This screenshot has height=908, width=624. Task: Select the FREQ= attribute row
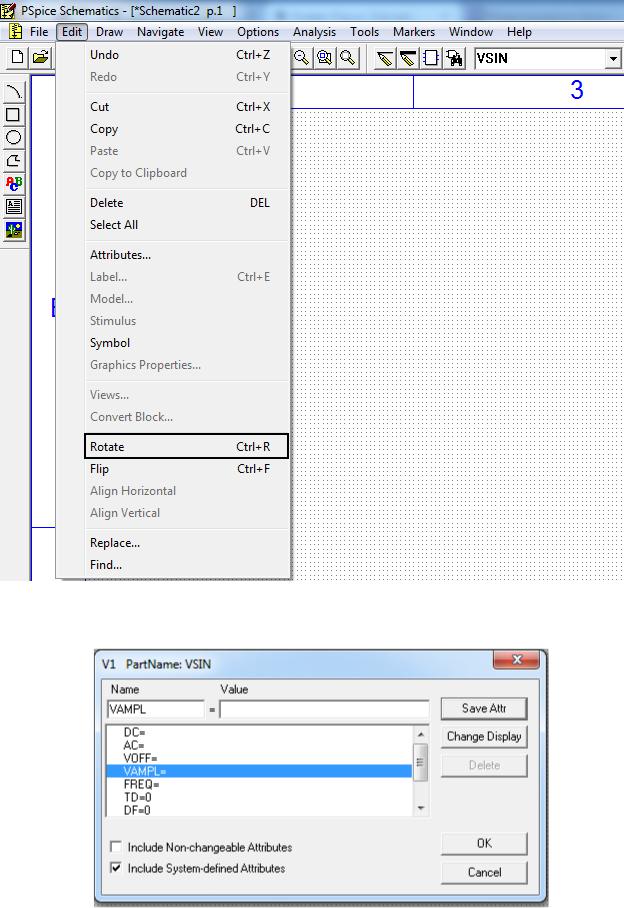coord(259,784)
